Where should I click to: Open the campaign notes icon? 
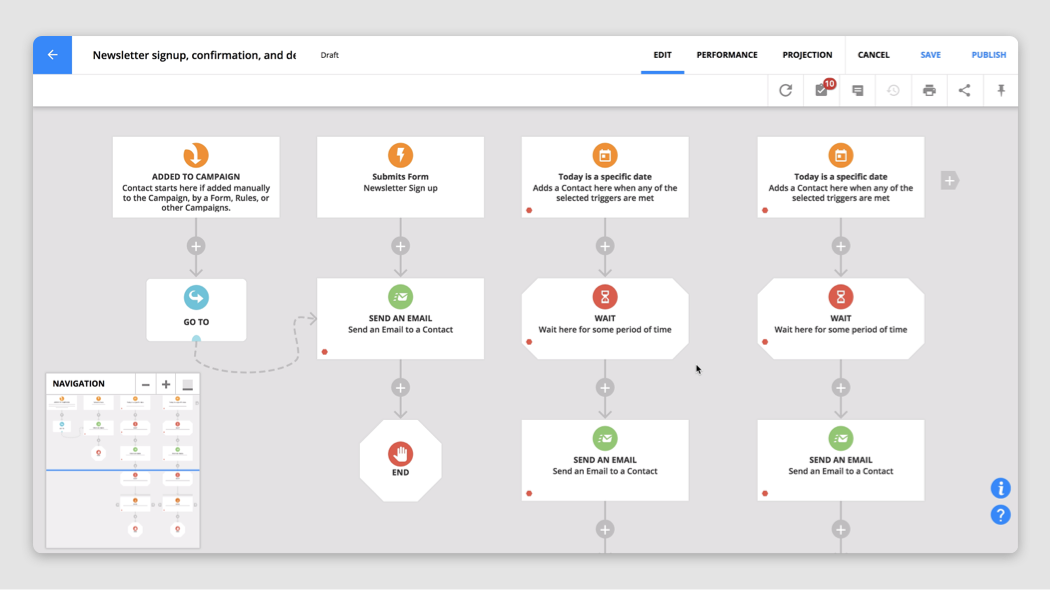click(857, 90)
